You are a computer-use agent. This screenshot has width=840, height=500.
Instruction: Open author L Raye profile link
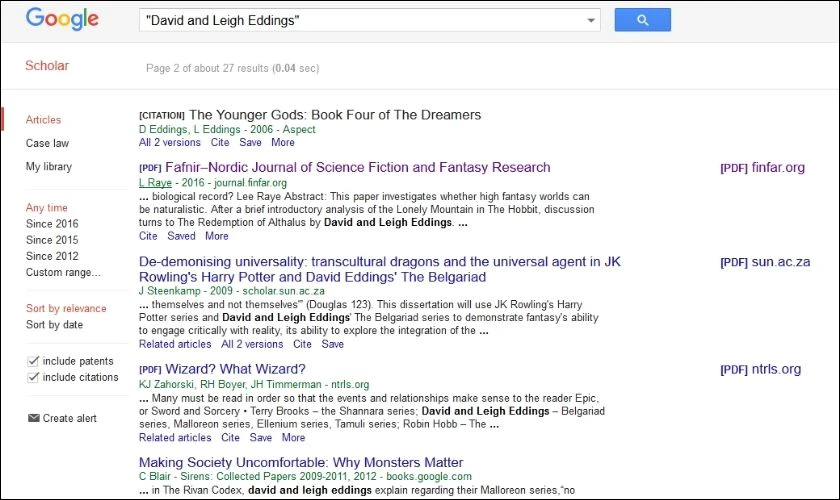(155, 183)
